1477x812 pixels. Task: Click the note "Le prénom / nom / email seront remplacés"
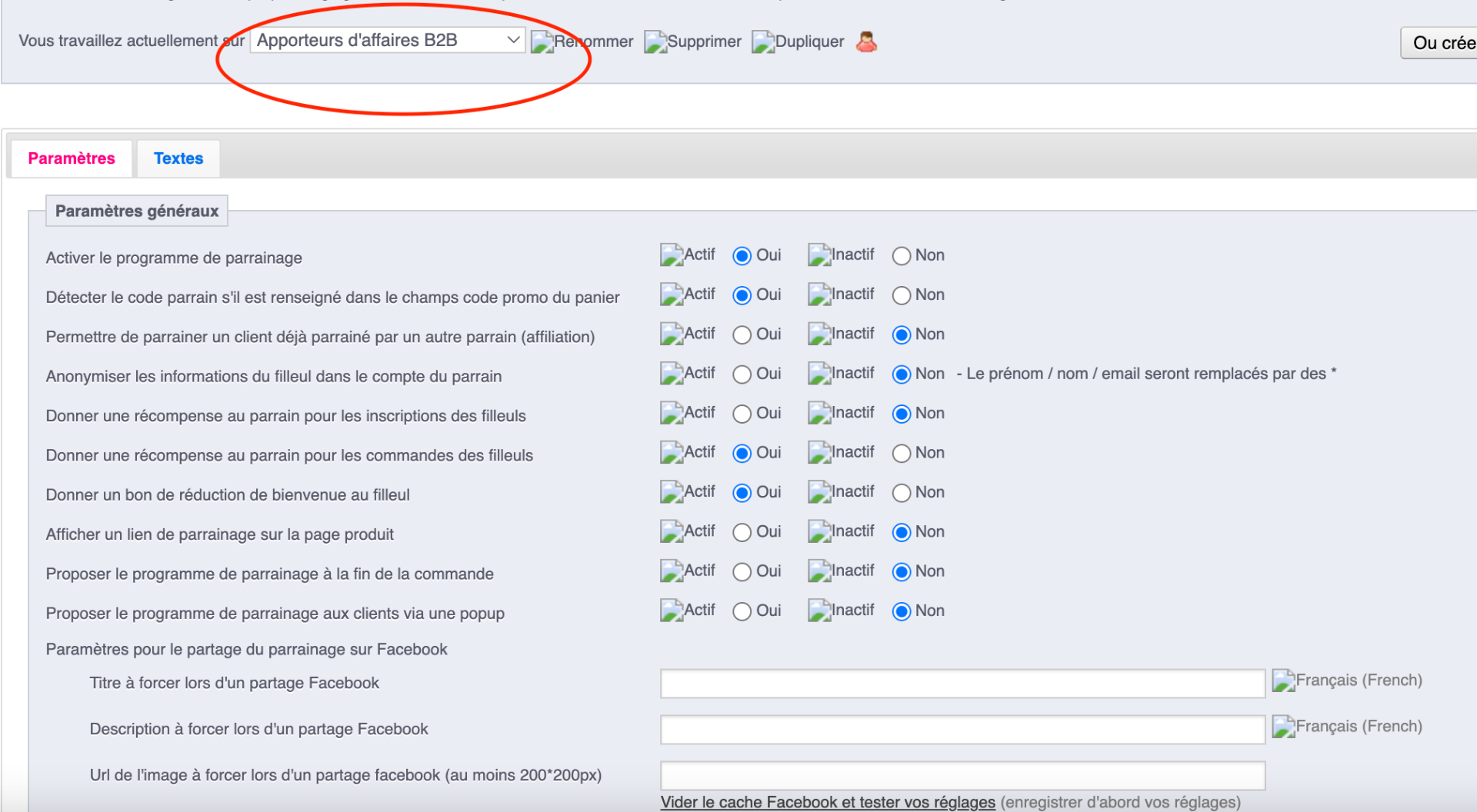click(1146, 374)
